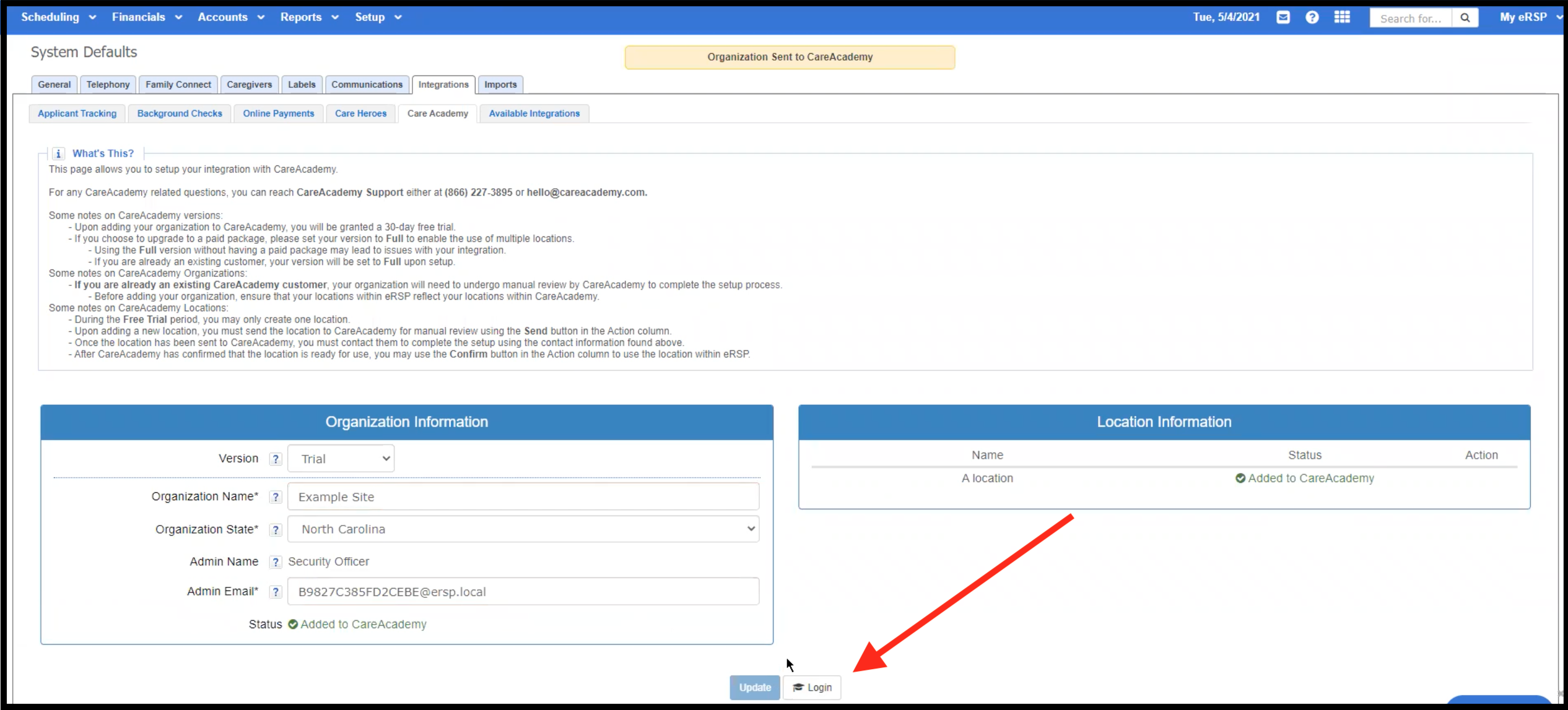This screenshot has width=1568, height=710.
Task: Click the green check in location Status column
Action: click(1240, 478)
